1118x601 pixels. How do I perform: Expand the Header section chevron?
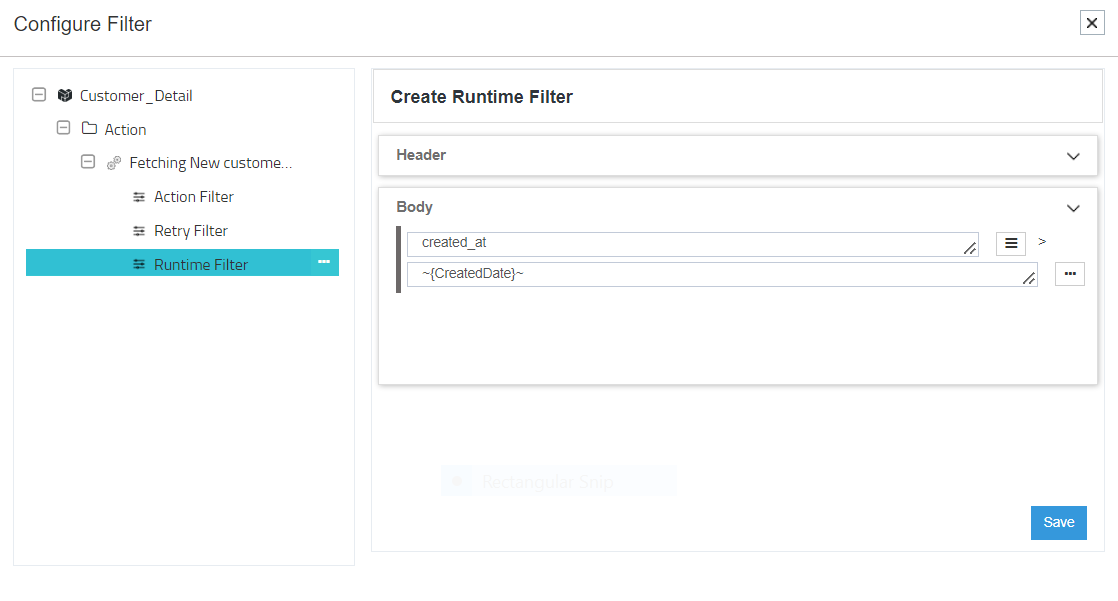[1073, 156]
